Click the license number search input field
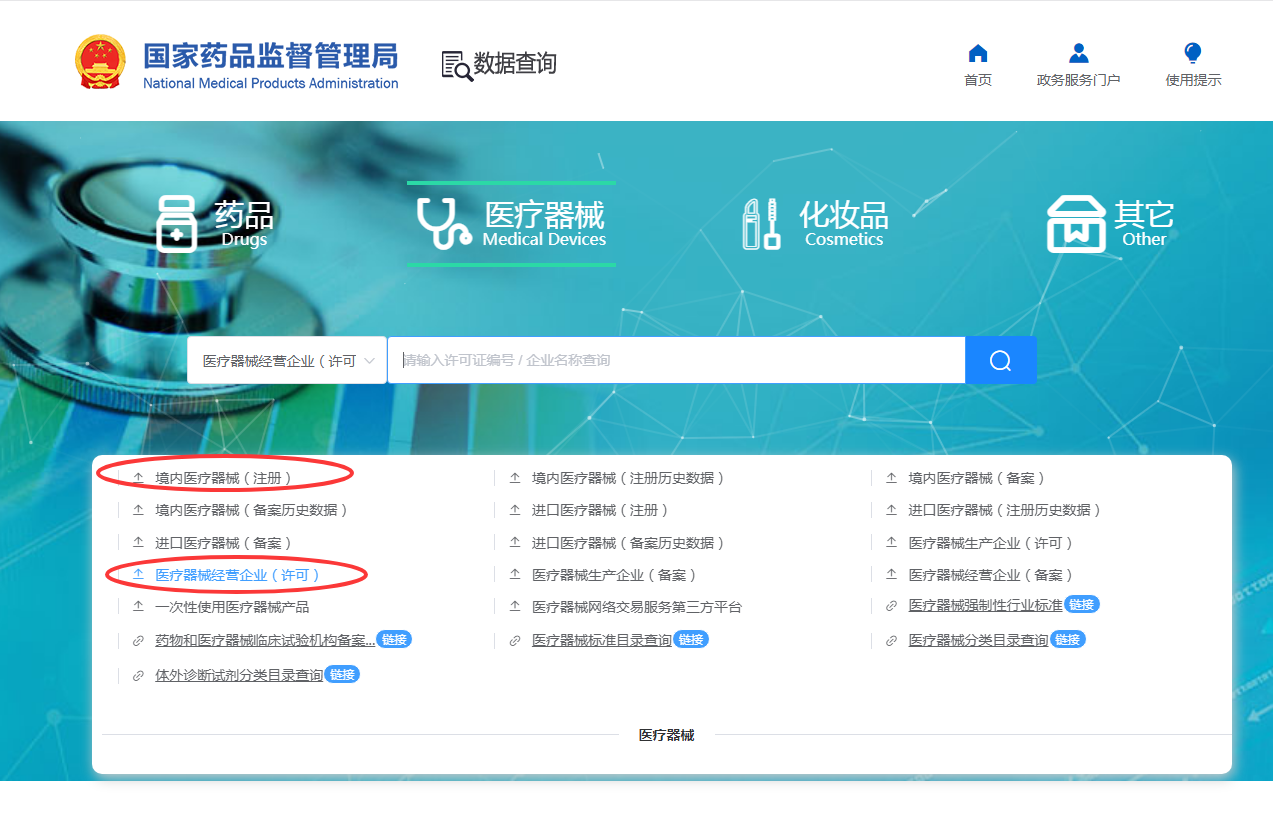This screenshot has width=1273, height=836. click(x=675, y=360)
